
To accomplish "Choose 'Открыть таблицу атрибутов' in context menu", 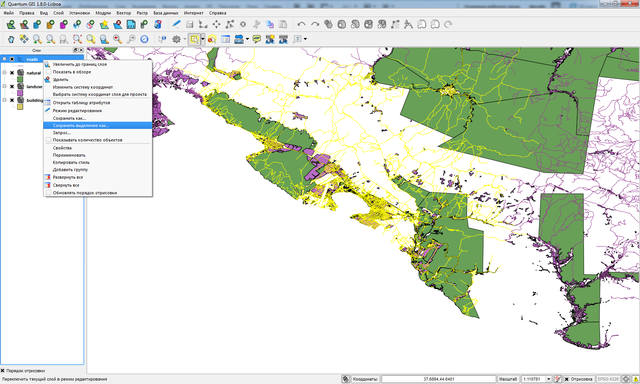I will 98,103.
